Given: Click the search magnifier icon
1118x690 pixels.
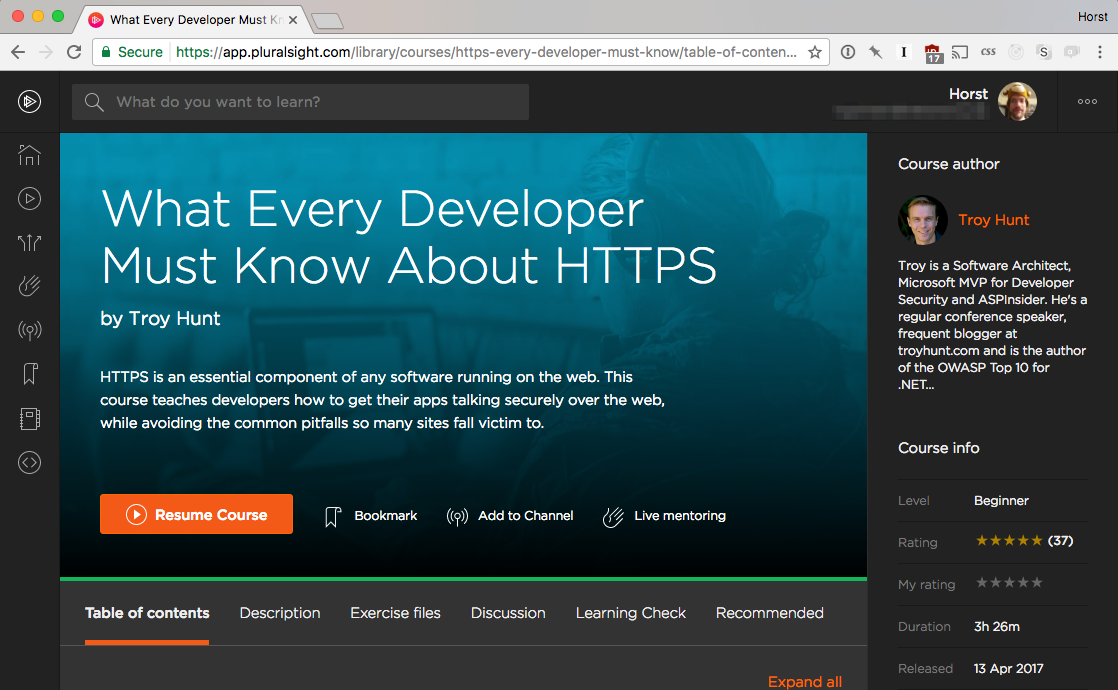Looking at the screenshot, I should pyautogui.click(x=94, y=102).
